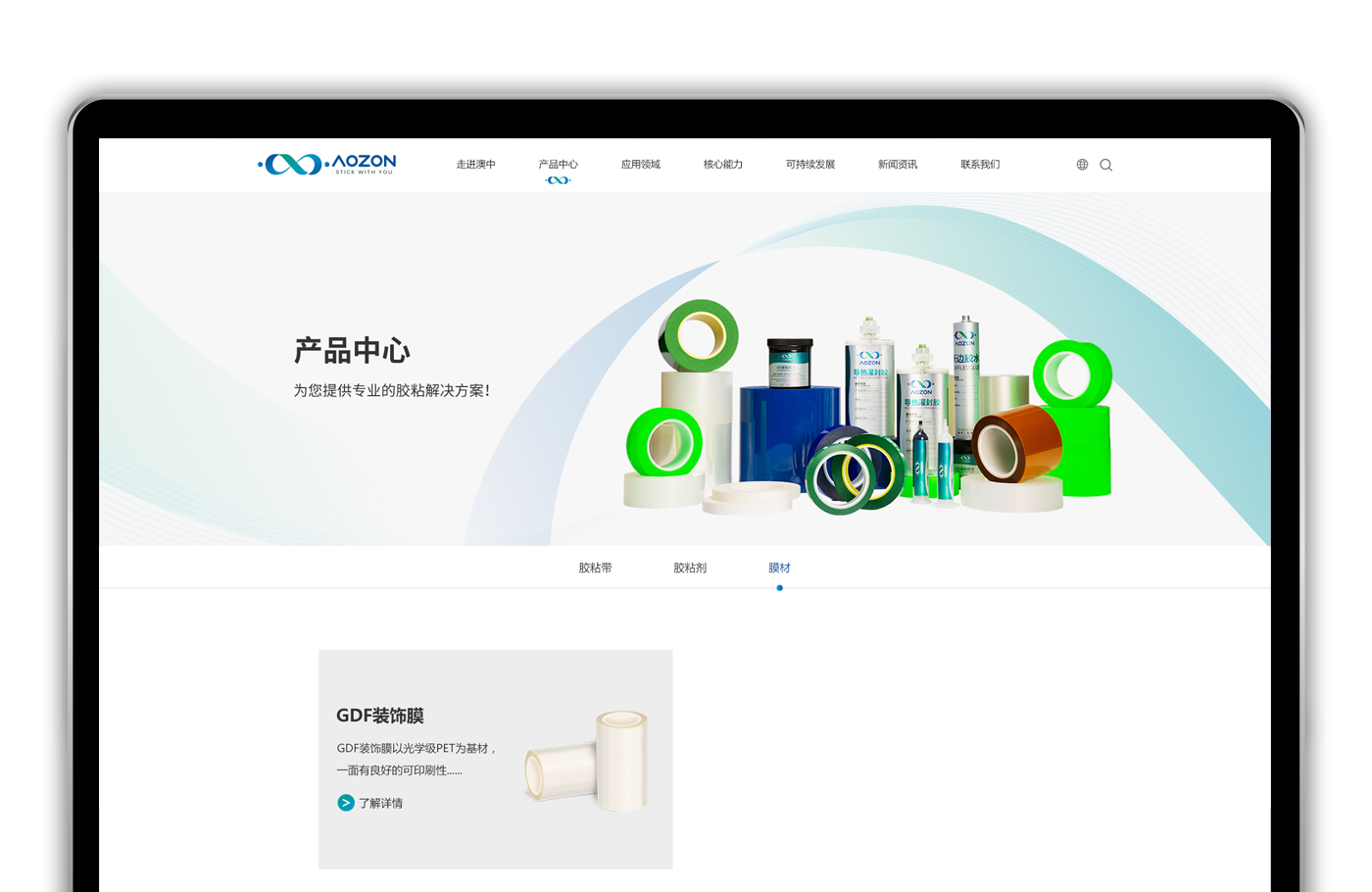The height and width of the screenshot is (892, 1372).
Task: Open the search magnifier icon
Action: coord(1105,165)
